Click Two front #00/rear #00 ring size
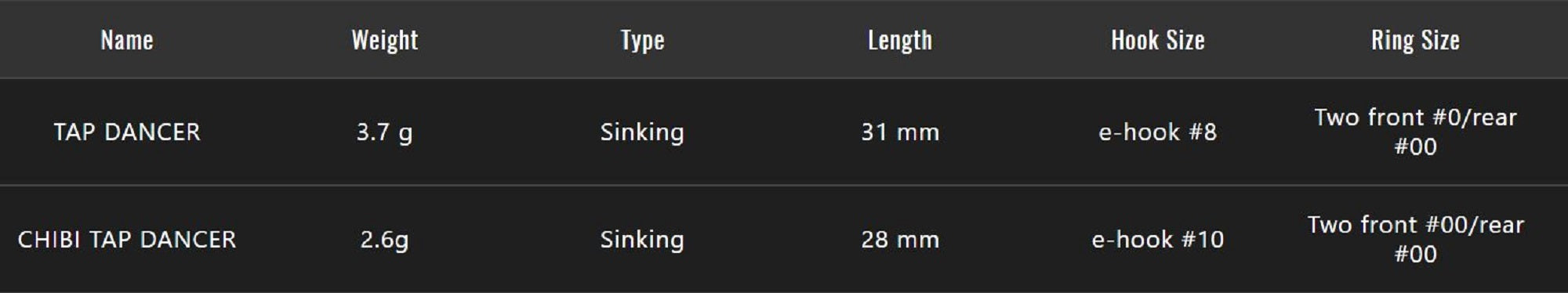Image resolution: width=1568 pixels, height=293 pixels. [1415, 239]
